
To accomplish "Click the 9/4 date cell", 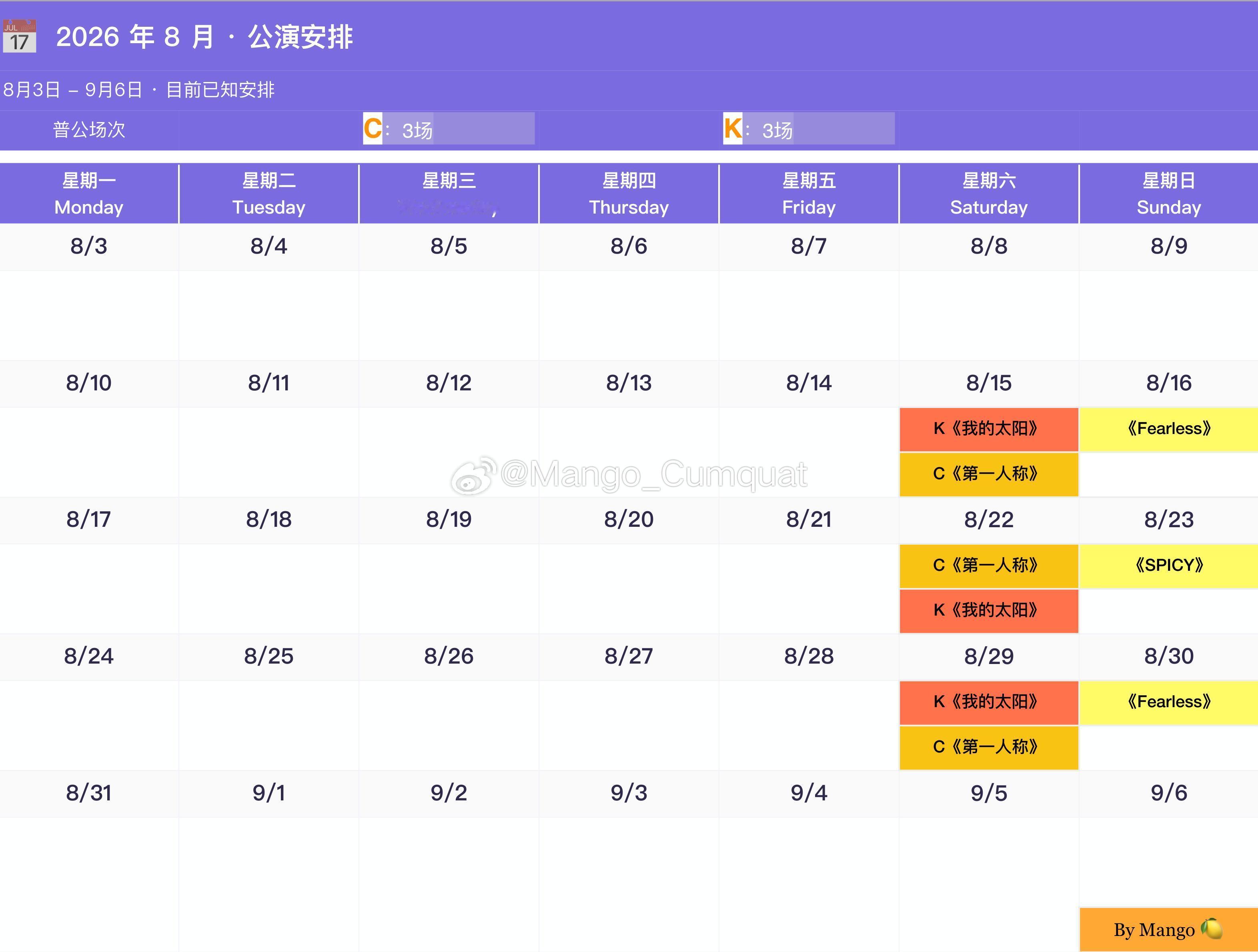I will tap(809, 793).
